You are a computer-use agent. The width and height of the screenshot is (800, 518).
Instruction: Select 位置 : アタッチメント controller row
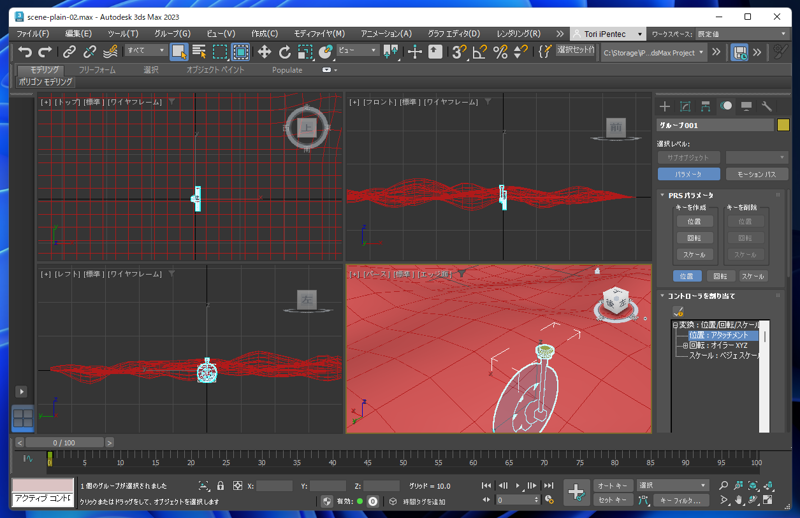coord(722,335)
